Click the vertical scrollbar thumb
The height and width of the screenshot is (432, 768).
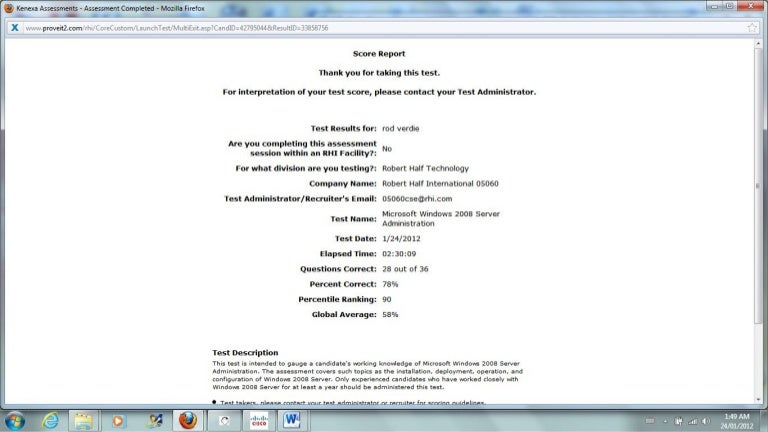758,186
